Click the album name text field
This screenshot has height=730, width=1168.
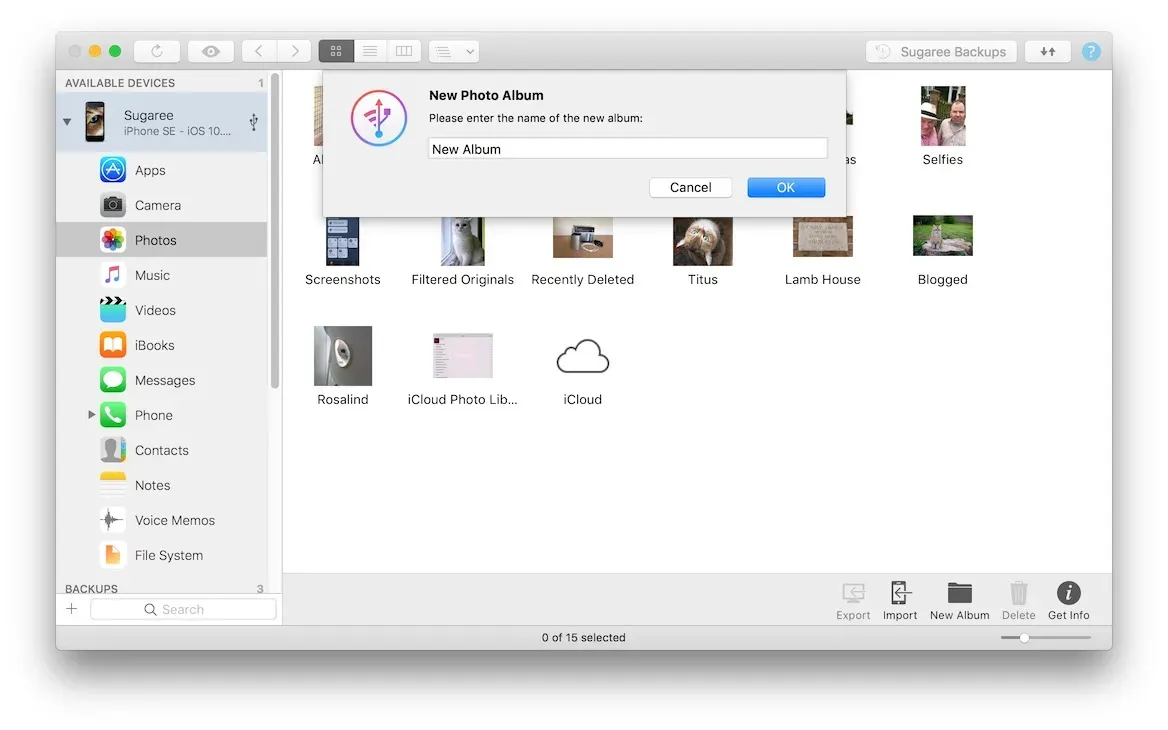click(627, 149)
